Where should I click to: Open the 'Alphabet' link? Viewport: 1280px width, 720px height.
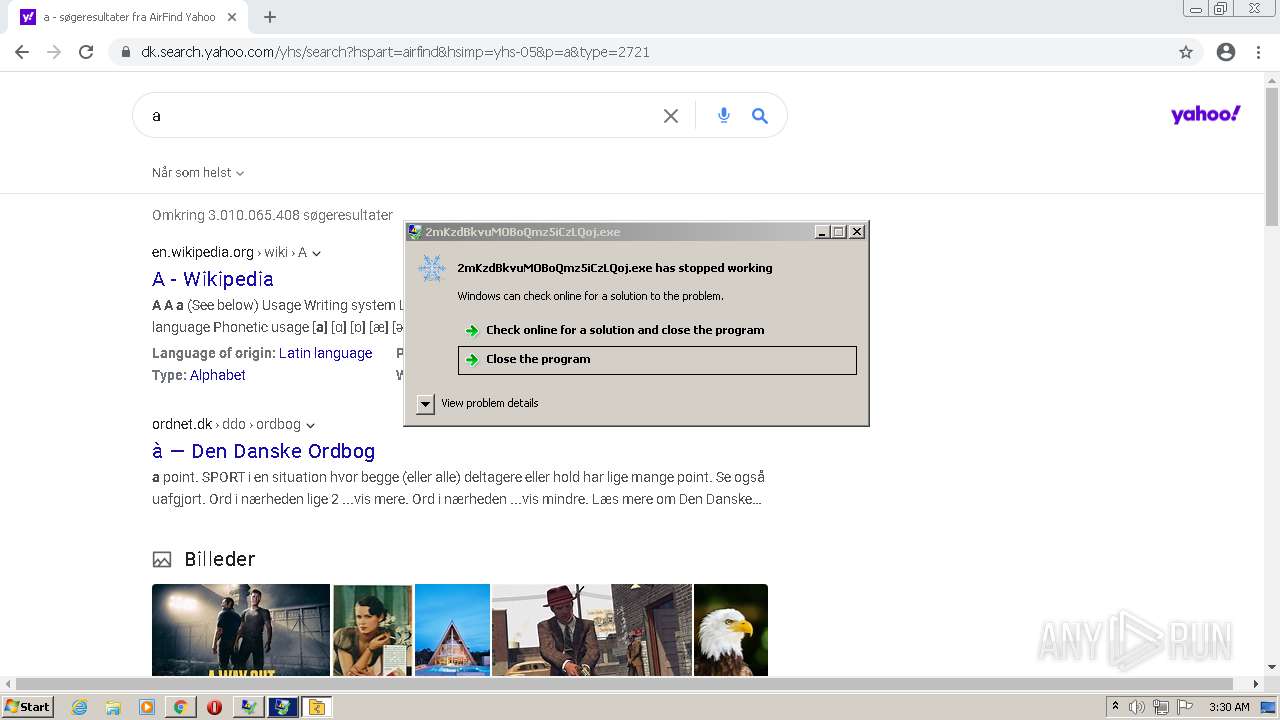pyautogui.click(x=218, y=375)
